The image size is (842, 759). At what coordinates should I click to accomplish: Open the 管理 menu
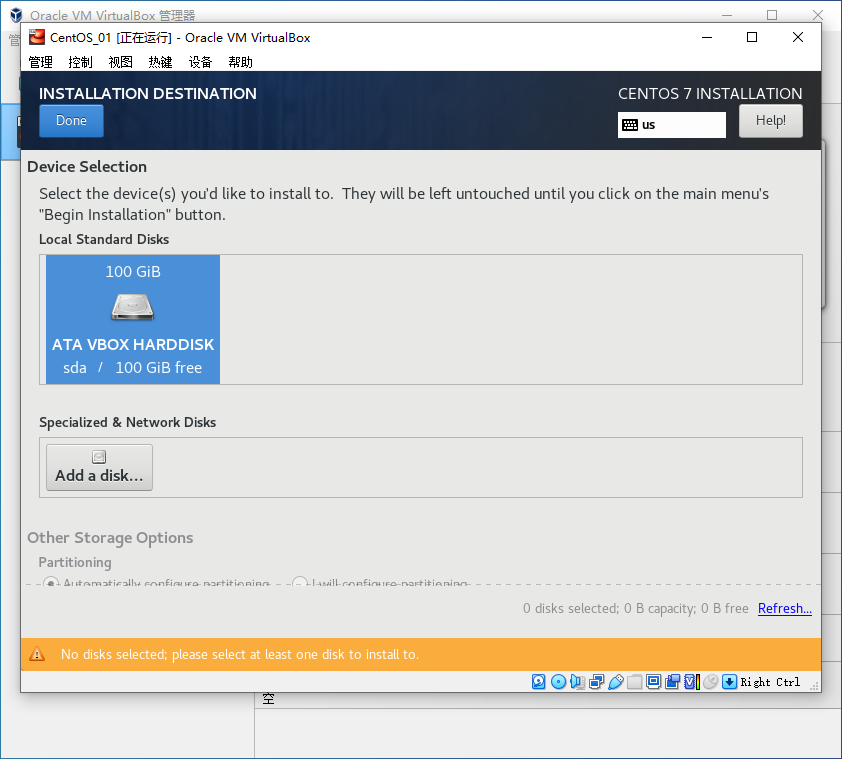40,62
